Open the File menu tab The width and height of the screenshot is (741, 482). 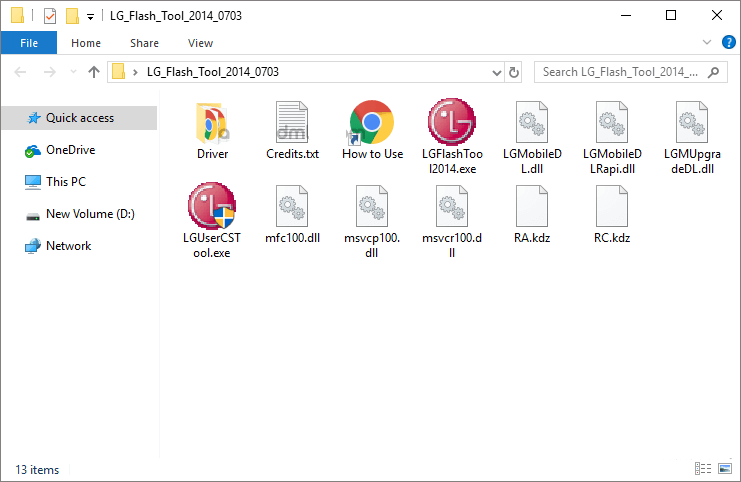click(29, 43)
